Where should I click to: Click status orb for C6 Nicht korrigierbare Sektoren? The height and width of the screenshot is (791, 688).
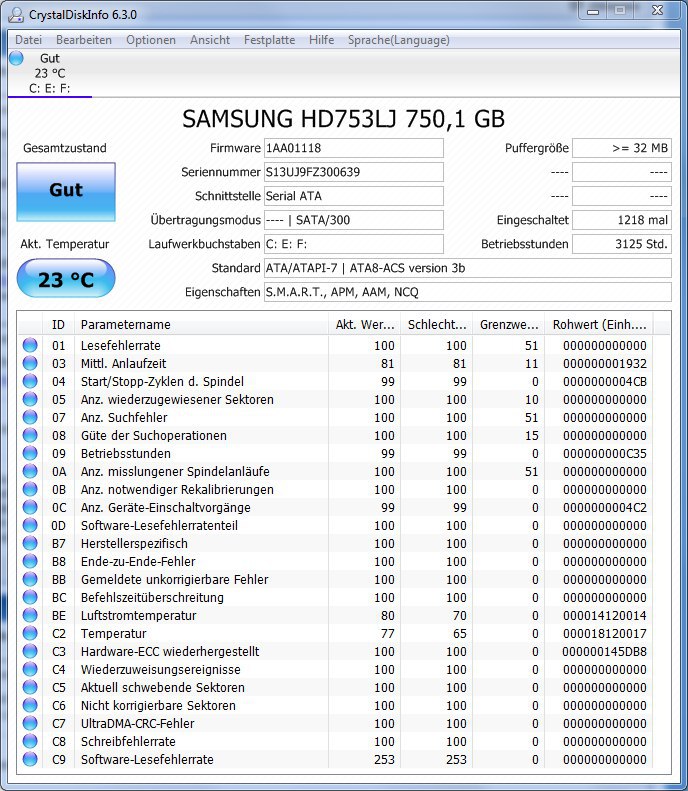(x=30, y=705)
